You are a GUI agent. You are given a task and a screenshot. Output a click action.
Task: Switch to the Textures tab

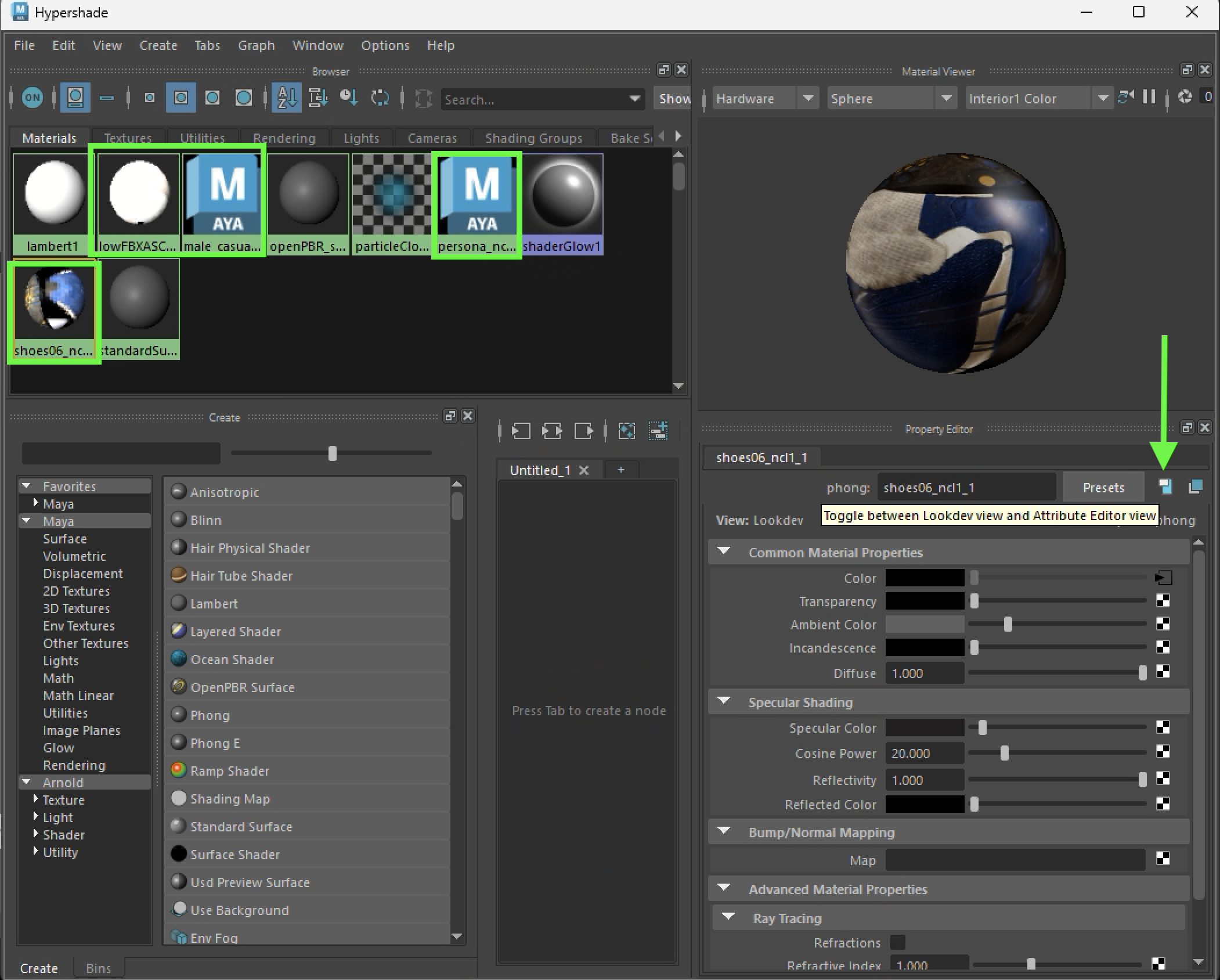click(128, 138)
